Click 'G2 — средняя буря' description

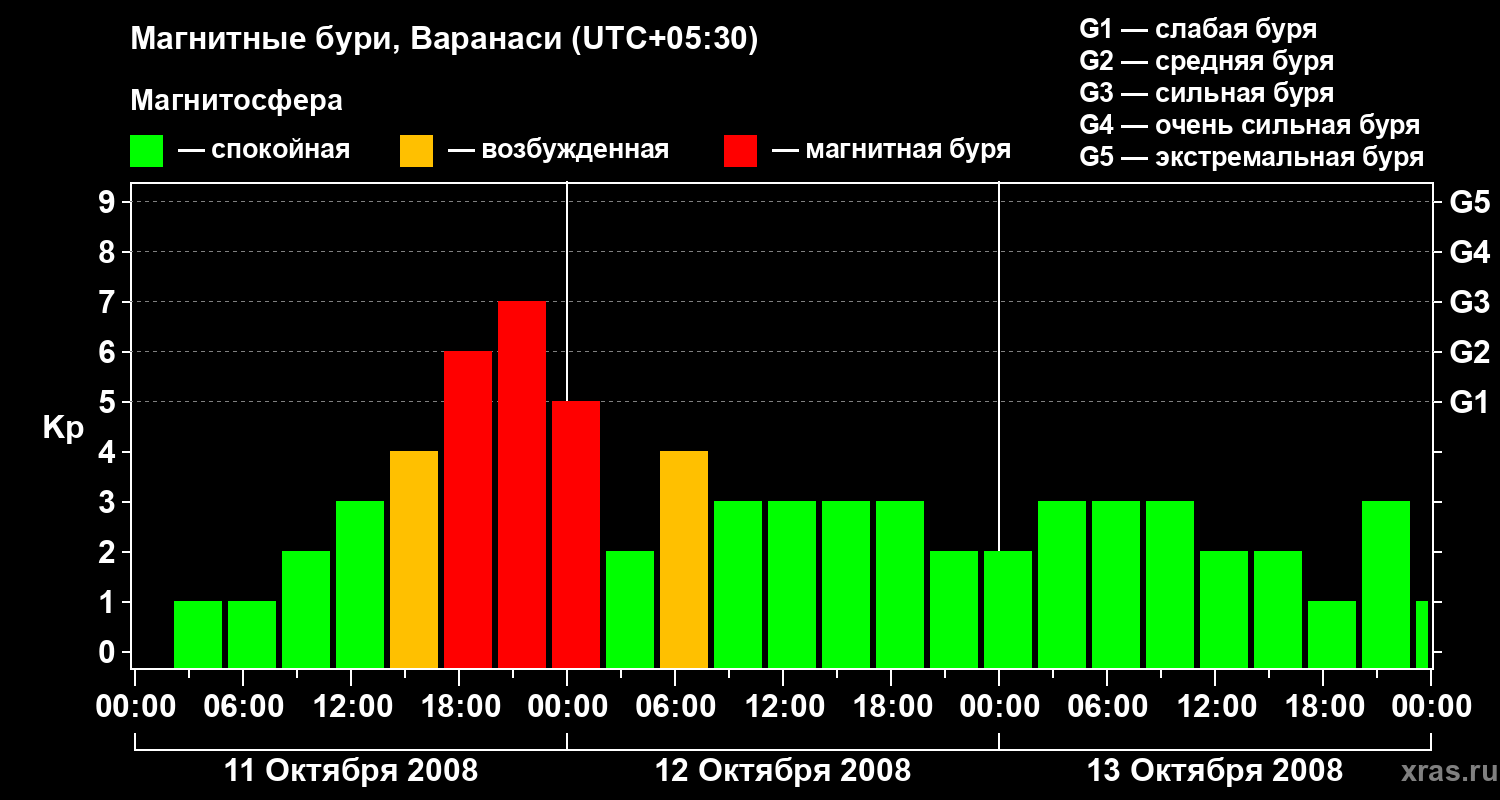(x=1206, y=61)
